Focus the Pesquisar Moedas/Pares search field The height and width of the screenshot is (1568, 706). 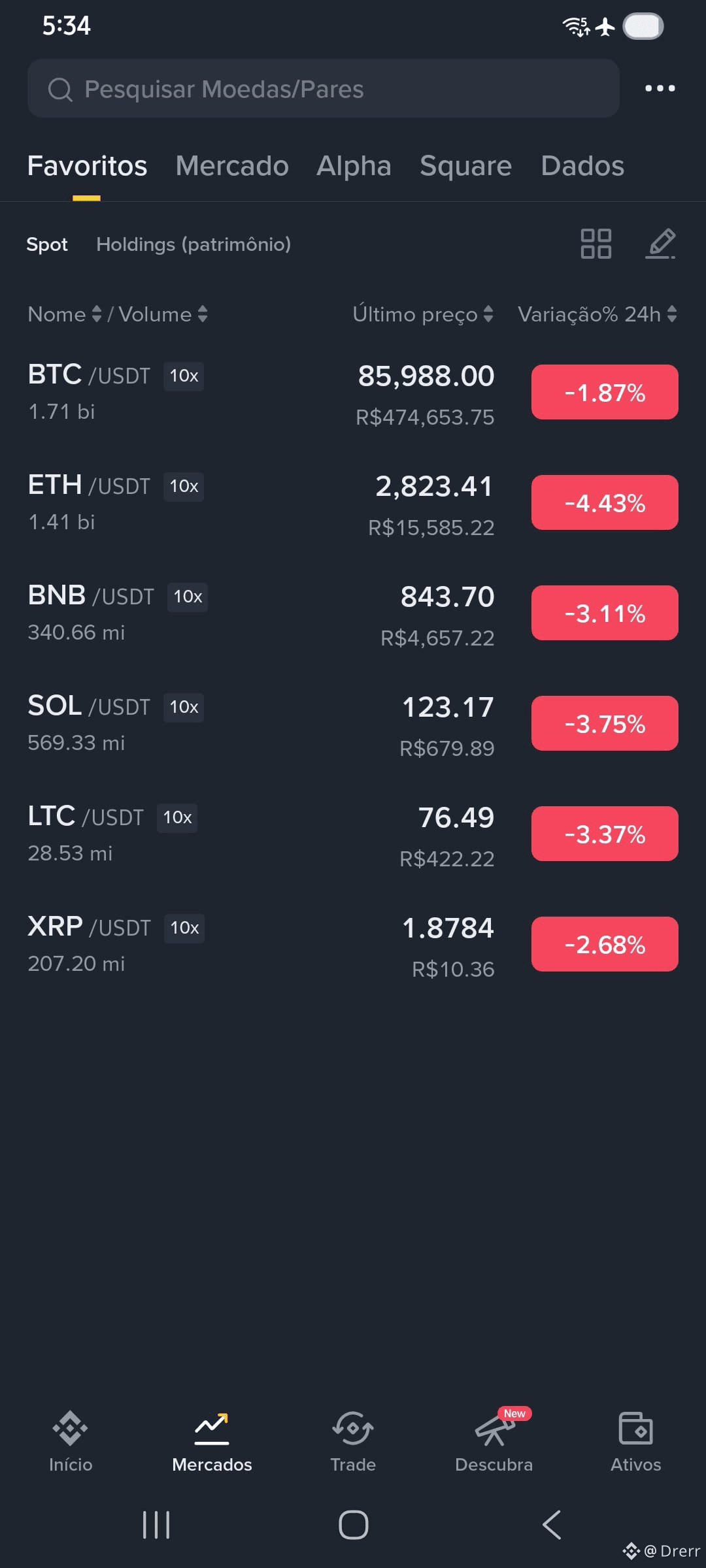324,88
